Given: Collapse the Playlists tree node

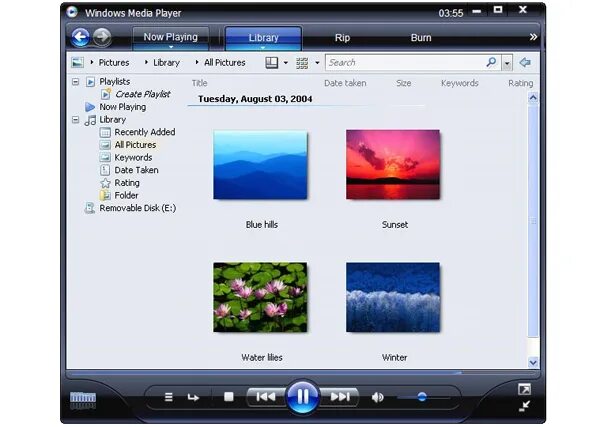Looking at the screenshot, I should (x=76, y=81).
